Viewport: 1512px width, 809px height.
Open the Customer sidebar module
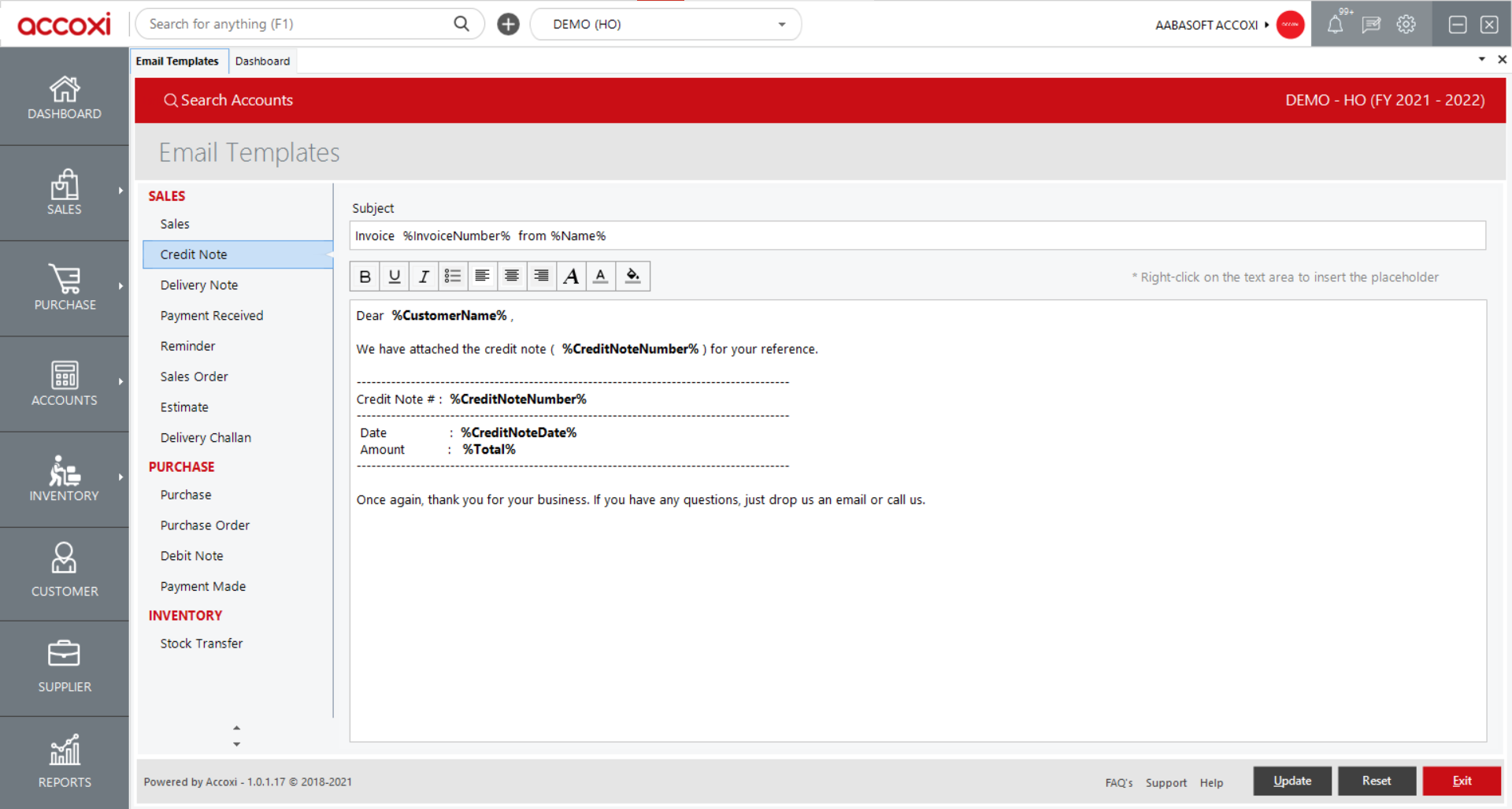65,573
